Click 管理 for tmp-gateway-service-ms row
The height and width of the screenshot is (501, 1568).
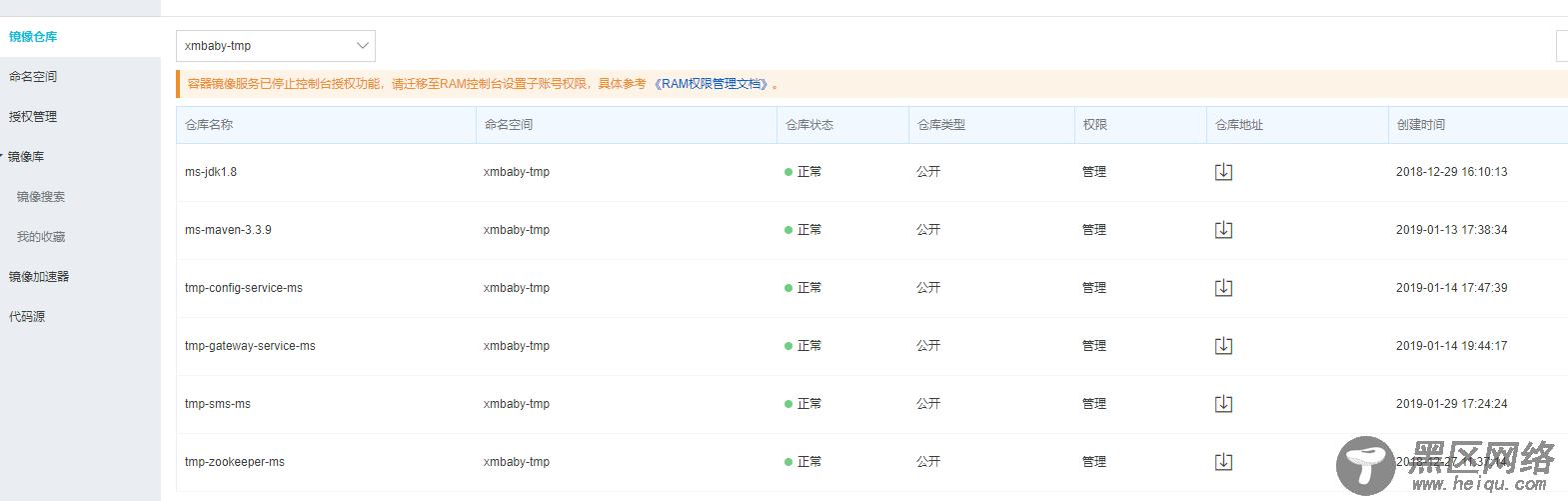pyautogui.click(x=1094, y=346)
